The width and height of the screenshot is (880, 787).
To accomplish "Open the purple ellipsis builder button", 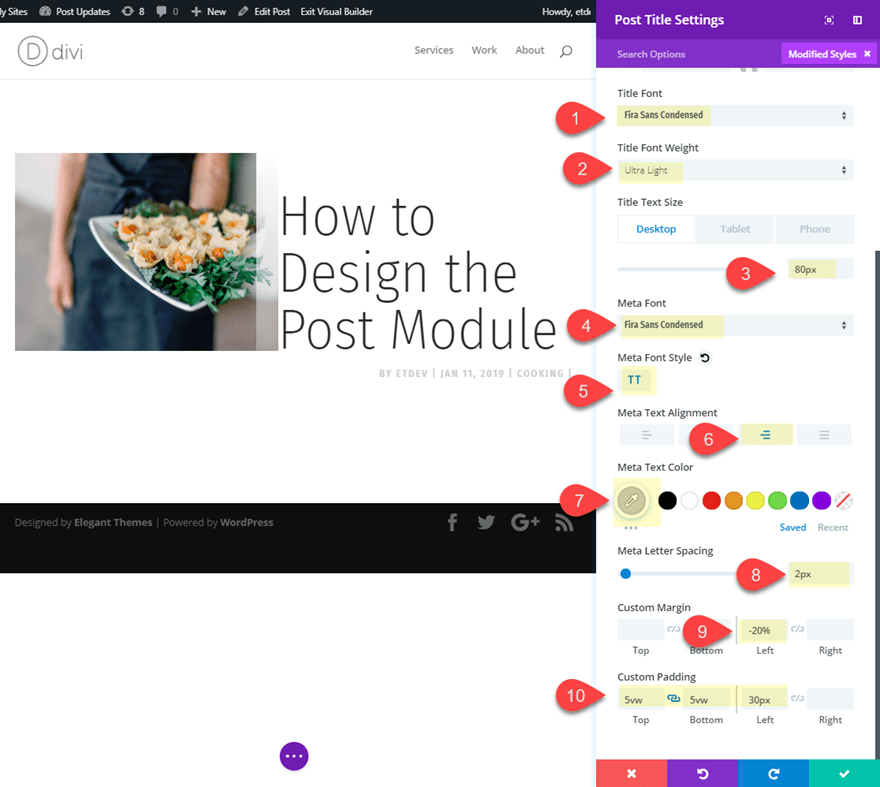I will click(x=294, y=756).
